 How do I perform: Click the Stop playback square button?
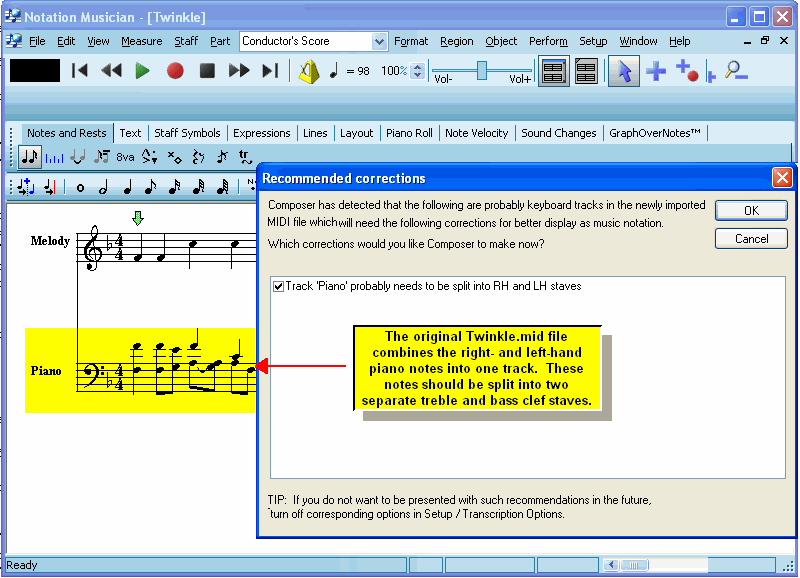point(207,71)
